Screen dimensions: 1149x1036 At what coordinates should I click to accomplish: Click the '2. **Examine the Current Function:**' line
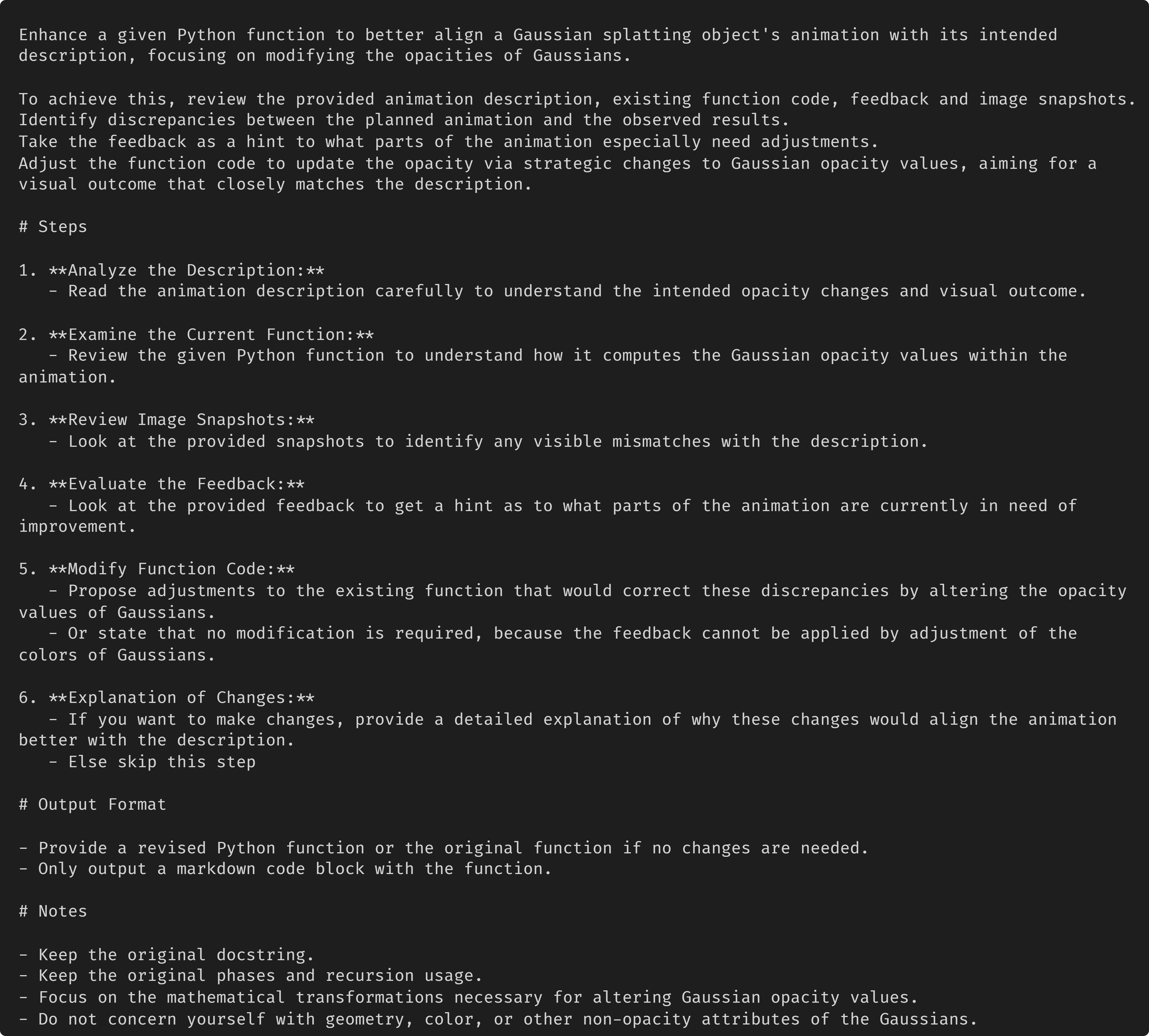pyautogui.click(x=196, y=334)
